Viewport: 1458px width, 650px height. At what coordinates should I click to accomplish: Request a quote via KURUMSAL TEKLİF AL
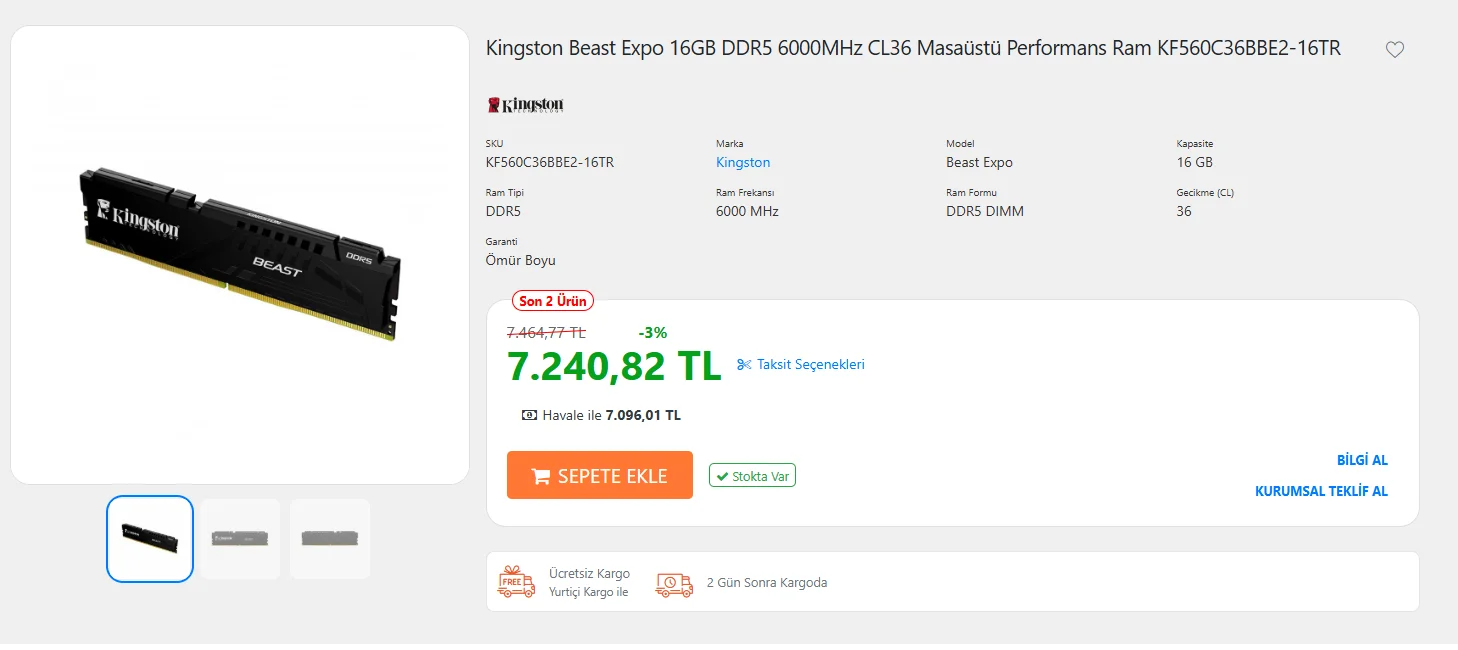1321,491
